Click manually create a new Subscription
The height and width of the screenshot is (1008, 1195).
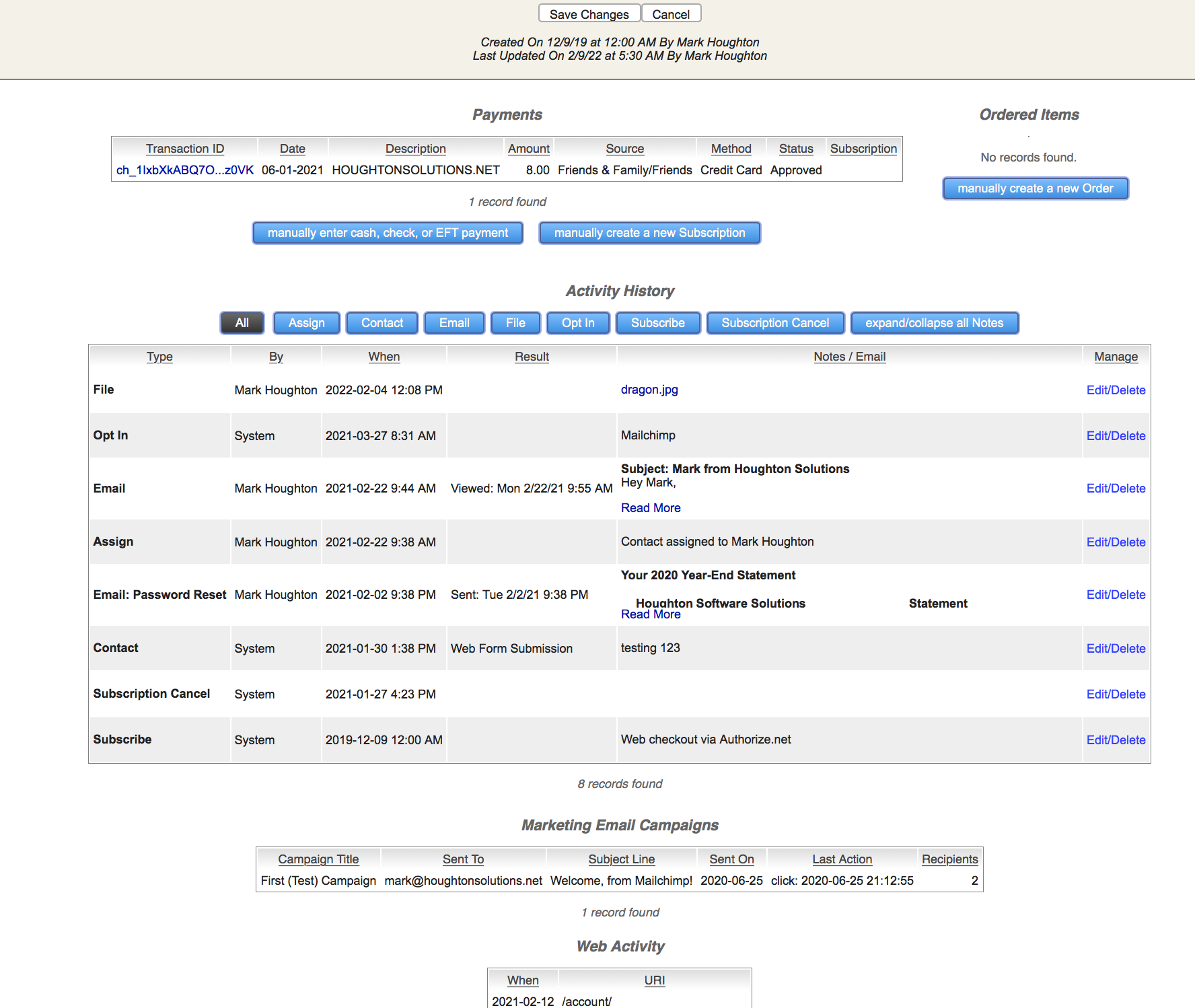click(649, 233)
